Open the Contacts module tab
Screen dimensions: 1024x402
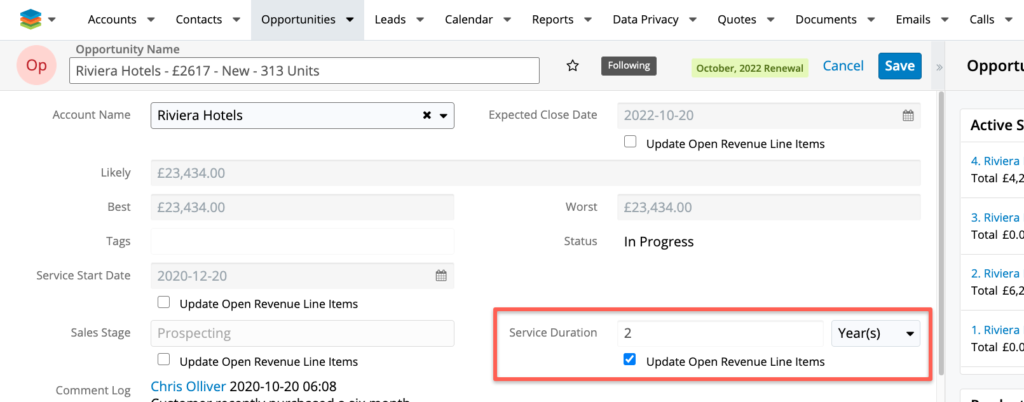[199, 20]
